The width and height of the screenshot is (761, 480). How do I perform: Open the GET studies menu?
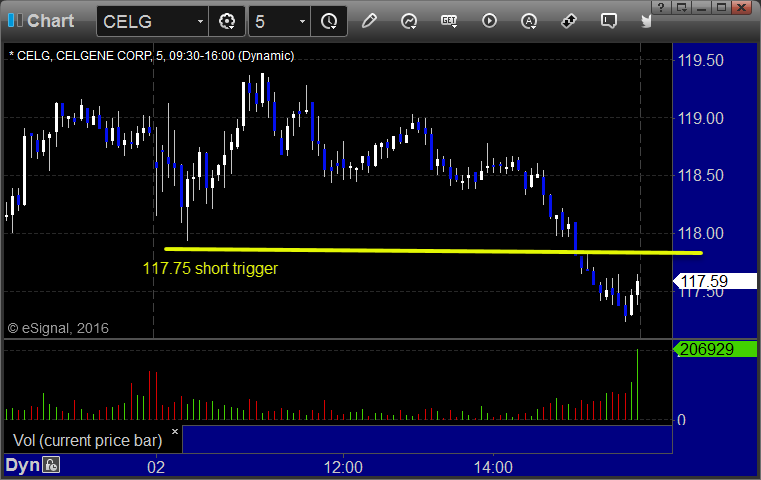tap(449, 21)
